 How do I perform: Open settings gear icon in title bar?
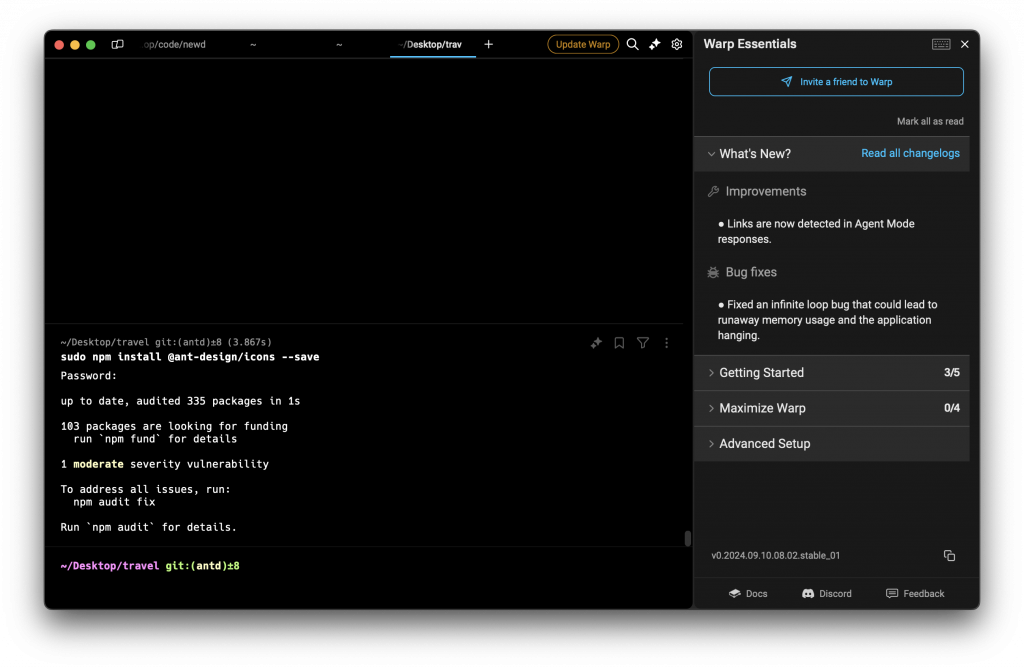click(677, 44)
